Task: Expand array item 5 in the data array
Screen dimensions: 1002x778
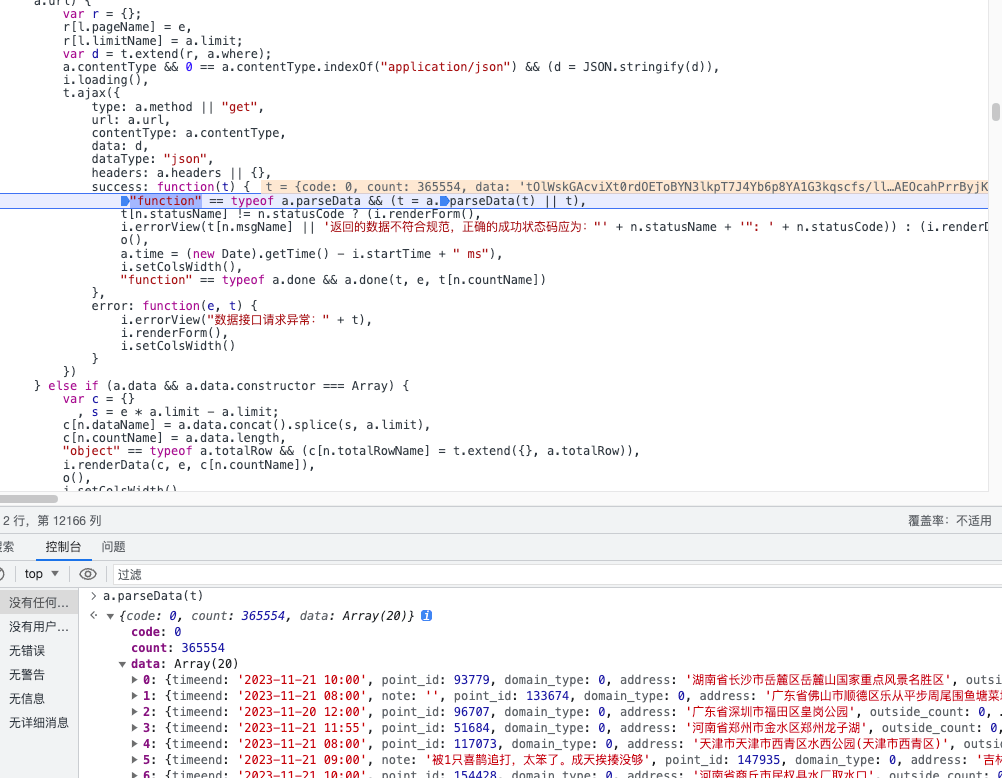Action: click(x=136, y=760)
